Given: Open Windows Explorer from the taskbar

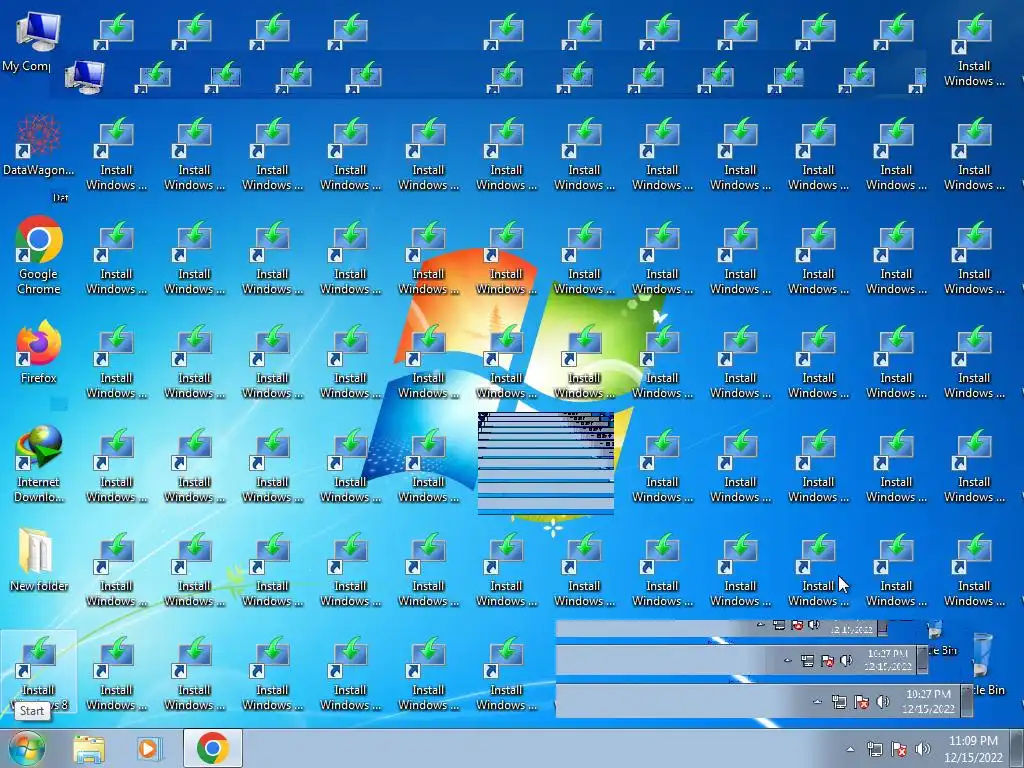Looking at the screenshot, I should [89, 749].
